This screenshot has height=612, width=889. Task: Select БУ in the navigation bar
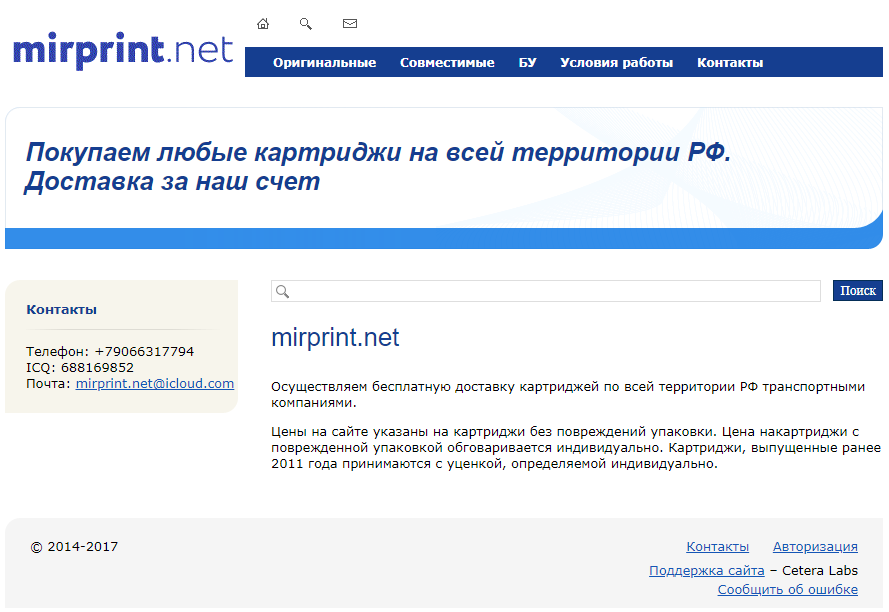click(x=527, y=62)
